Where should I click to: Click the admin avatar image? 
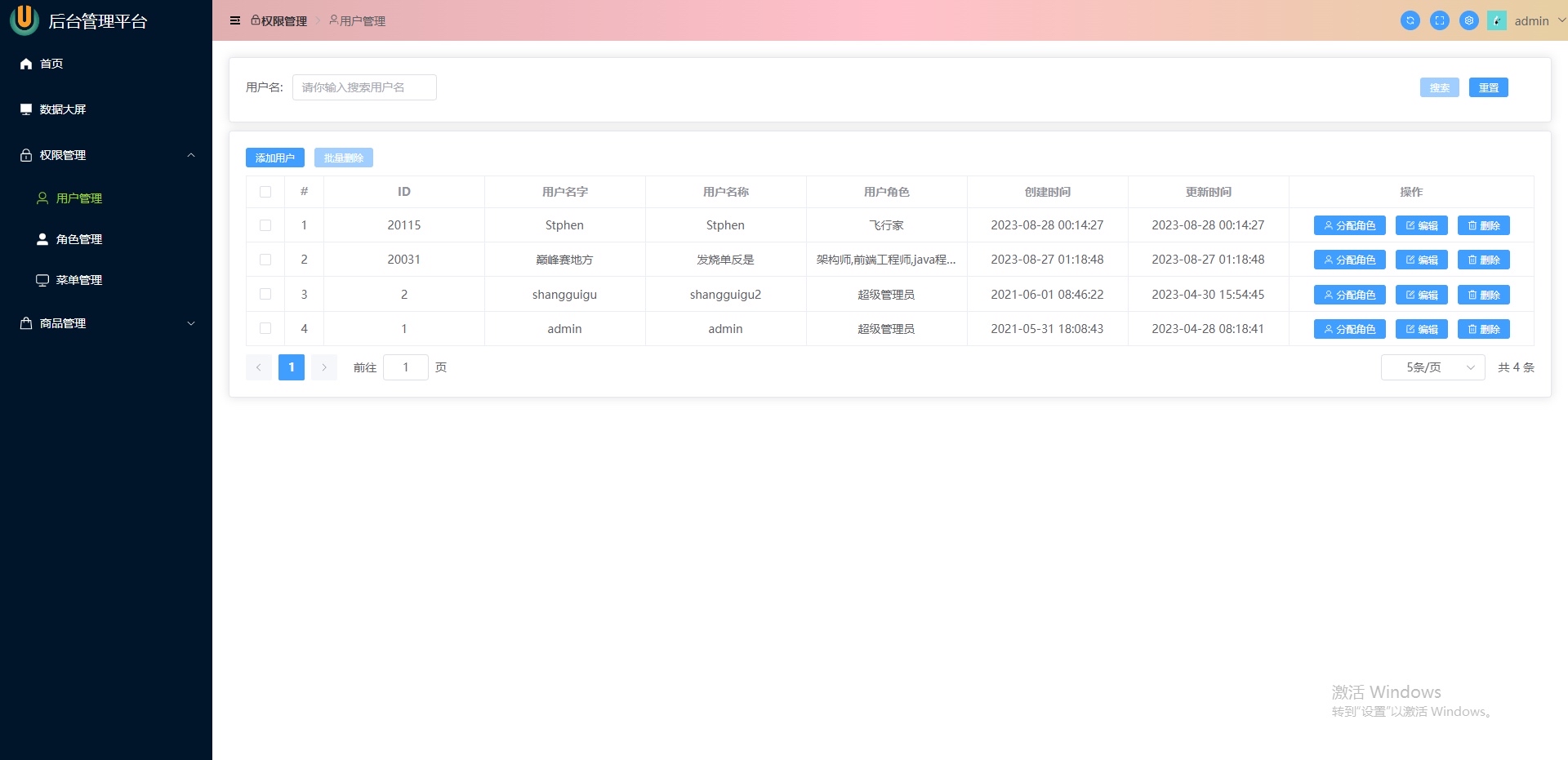point(1497,20)
